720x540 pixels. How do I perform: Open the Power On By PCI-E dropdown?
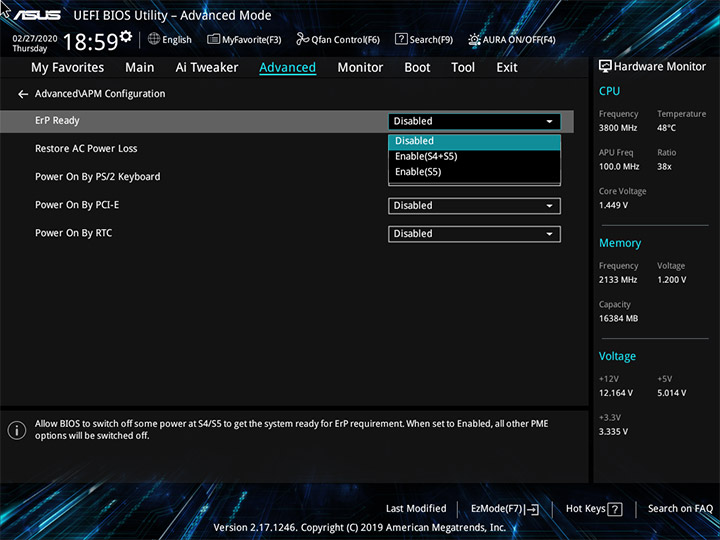click(x=474, y=206)
